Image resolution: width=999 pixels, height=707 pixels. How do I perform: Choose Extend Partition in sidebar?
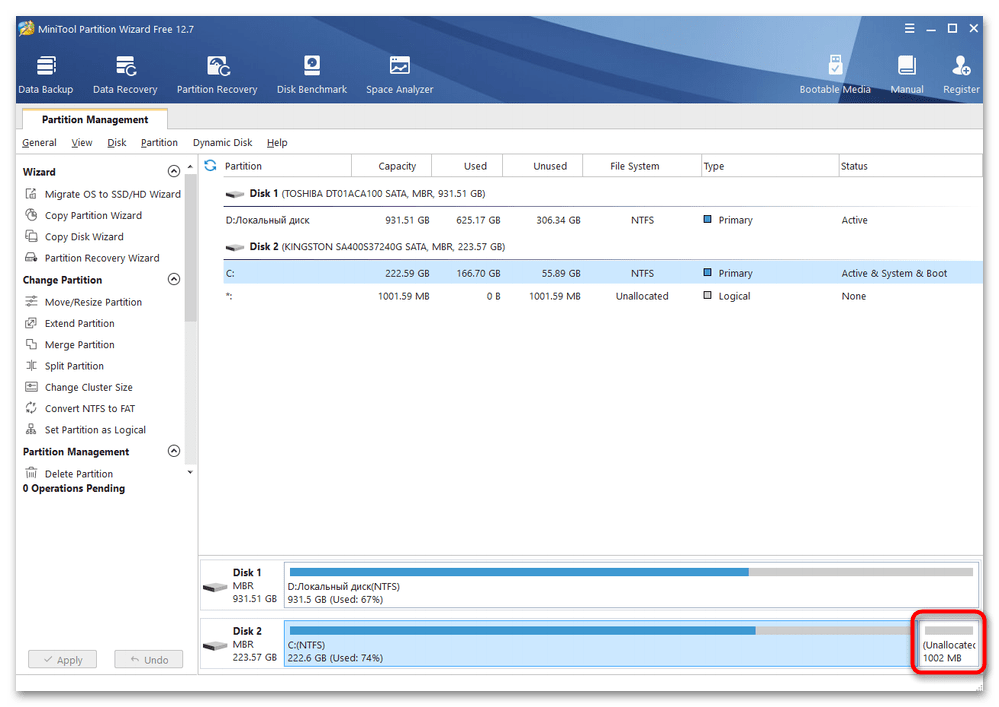[x=79, y=323]
